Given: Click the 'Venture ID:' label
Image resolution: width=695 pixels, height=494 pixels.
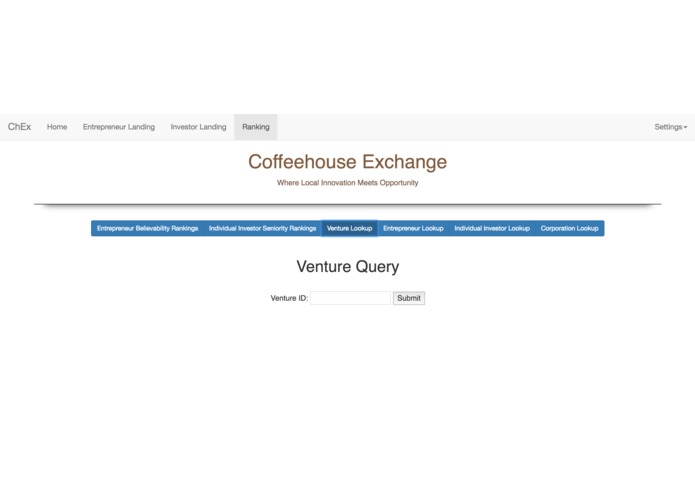Looking at the screenshot, I should click(x=289, y=298).
